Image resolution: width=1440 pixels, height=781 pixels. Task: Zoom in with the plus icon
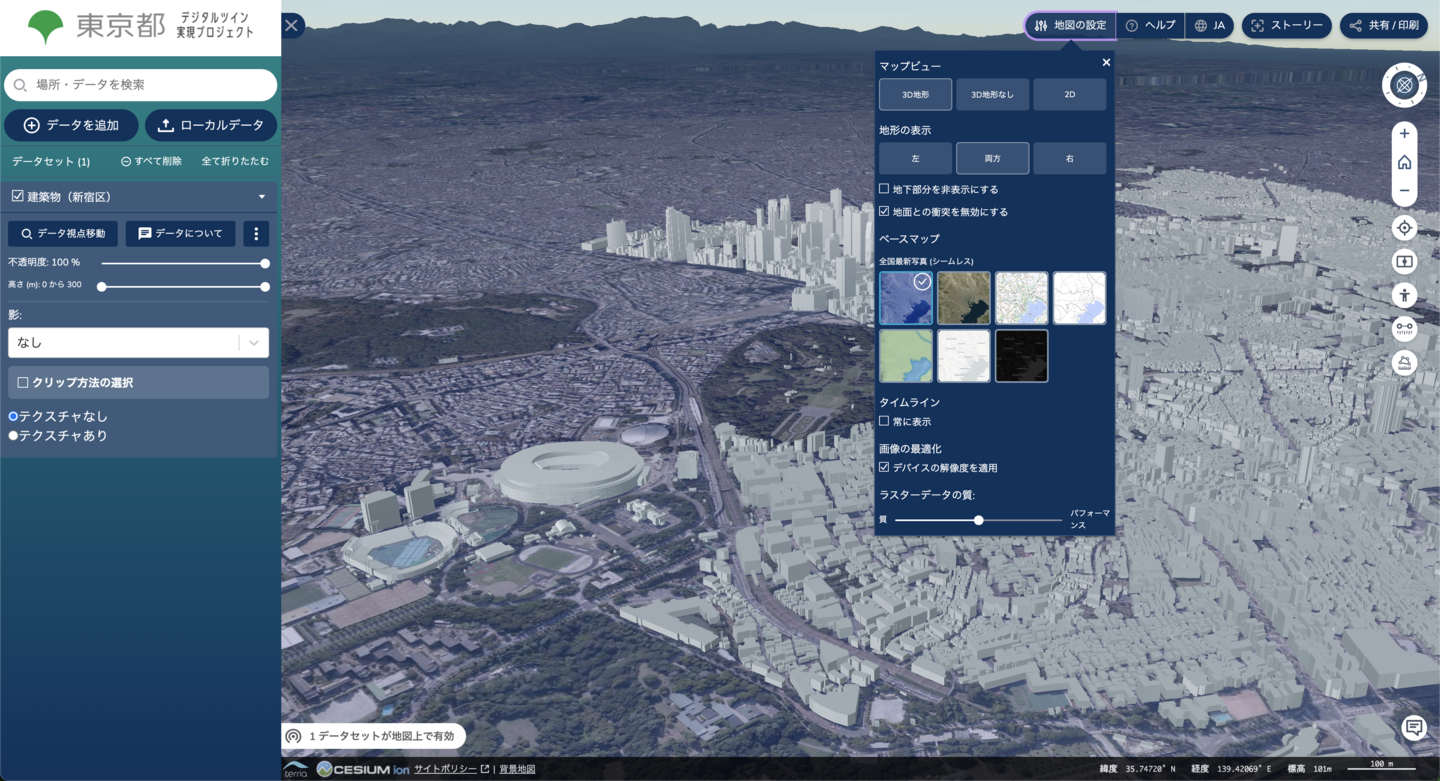point(1404,134)
